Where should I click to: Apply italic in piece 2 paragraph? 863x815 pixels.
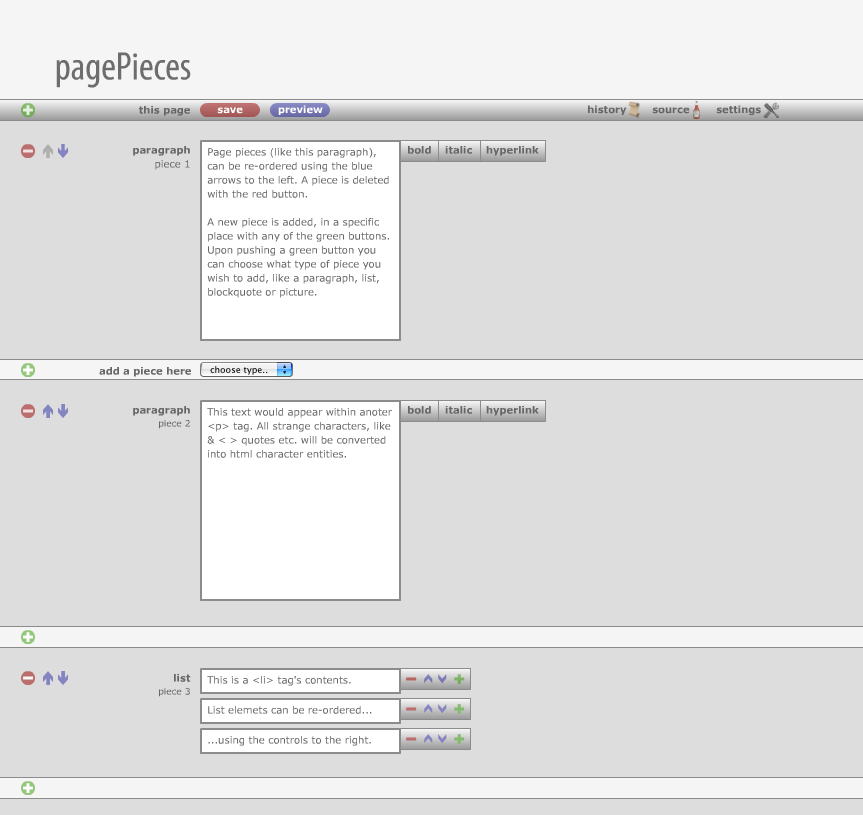pyautogui.click(x=458, y=411)
